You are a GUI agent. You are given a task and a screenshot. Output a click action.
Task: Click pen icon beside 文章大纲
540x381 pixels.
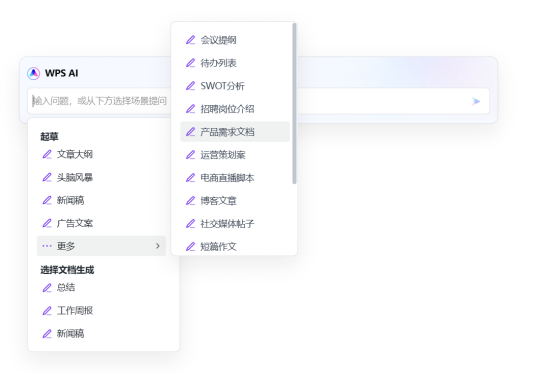pos(47,154)
